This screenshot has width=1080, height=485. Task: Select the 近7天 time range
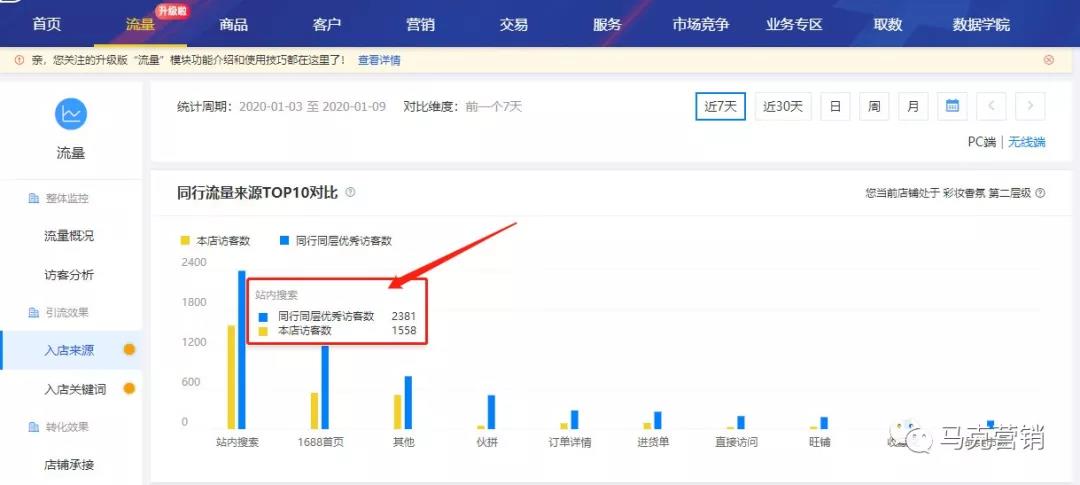click(720, 106)
